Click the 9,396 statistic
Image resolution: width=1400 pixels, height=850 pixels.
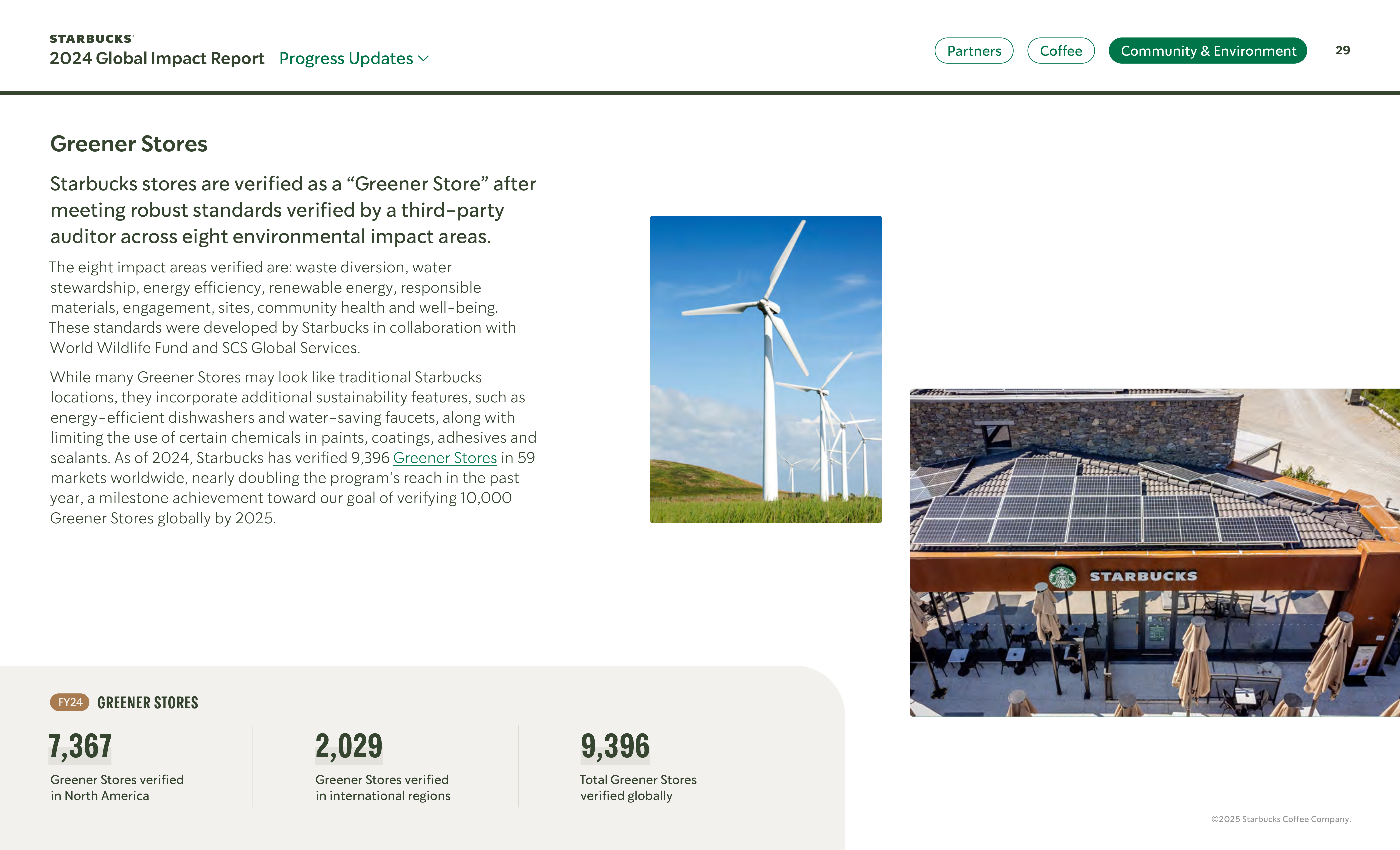pyautogui.click(x=615, y=746)
